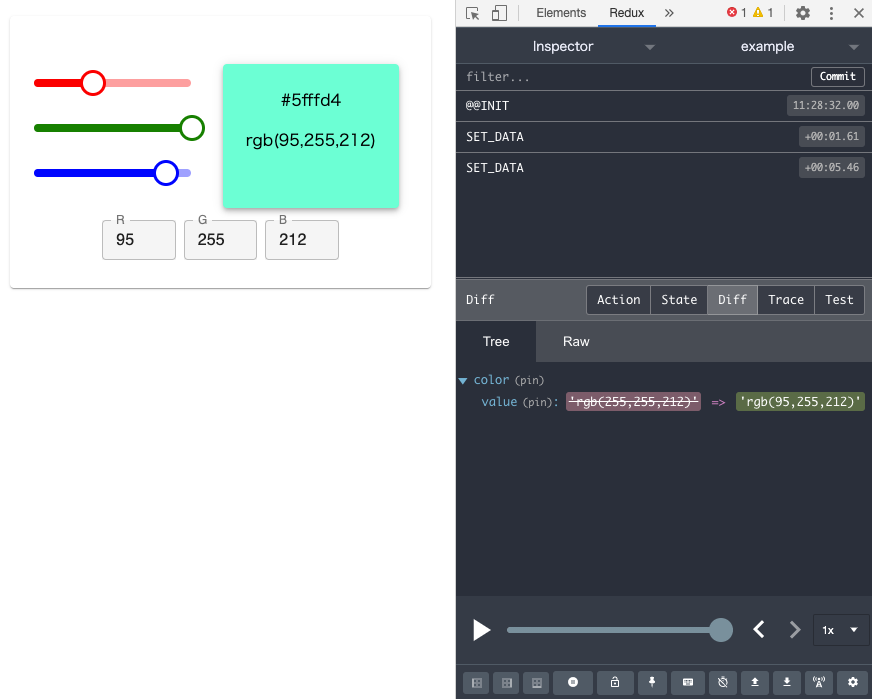This screenshot has height=699, width=872.
Task: Collapse the color tree node
Action: [x=463, y=380]
